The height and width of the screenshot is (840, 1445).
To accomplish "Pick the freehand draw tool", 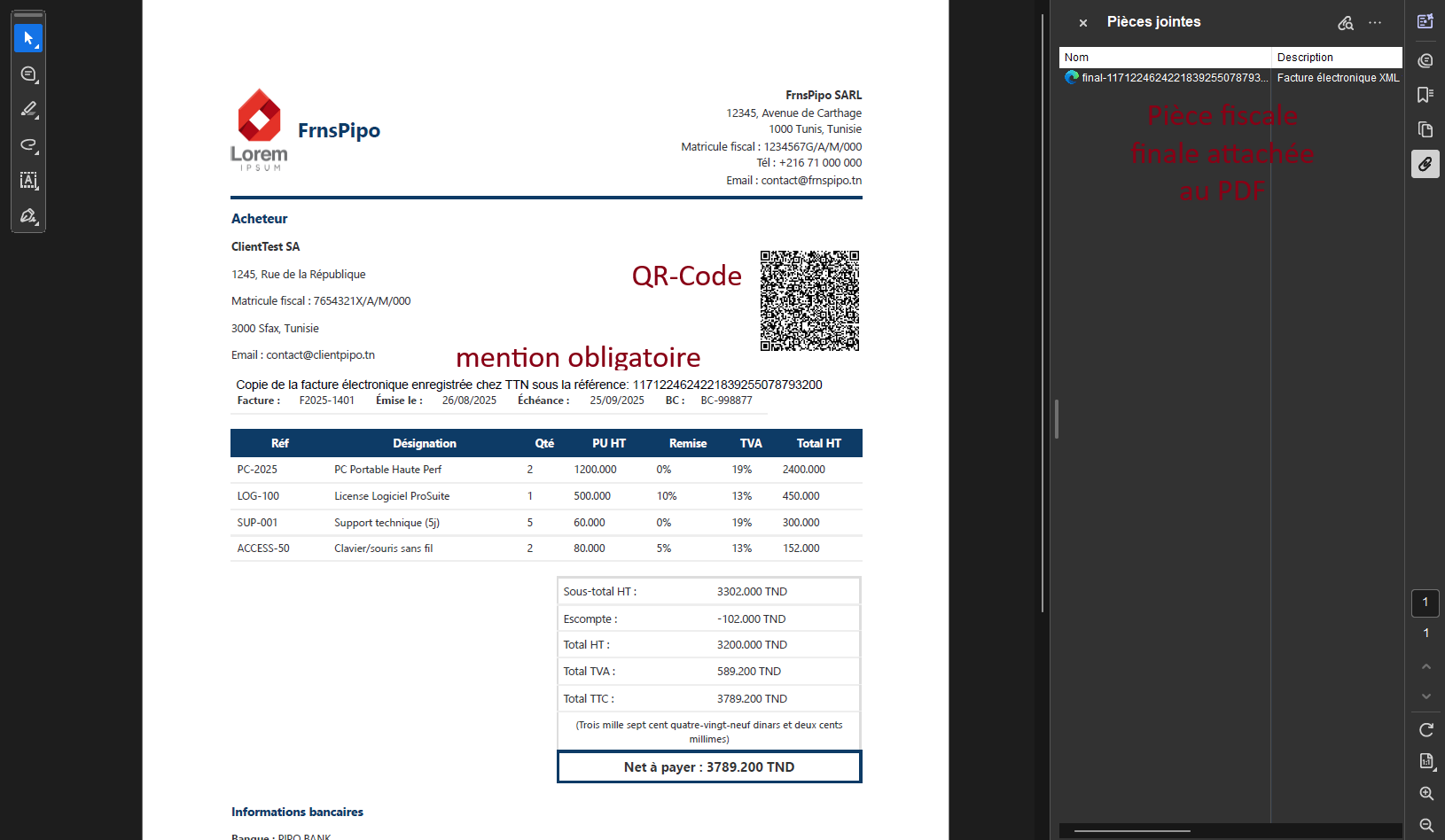I will [x=28, y=145].
